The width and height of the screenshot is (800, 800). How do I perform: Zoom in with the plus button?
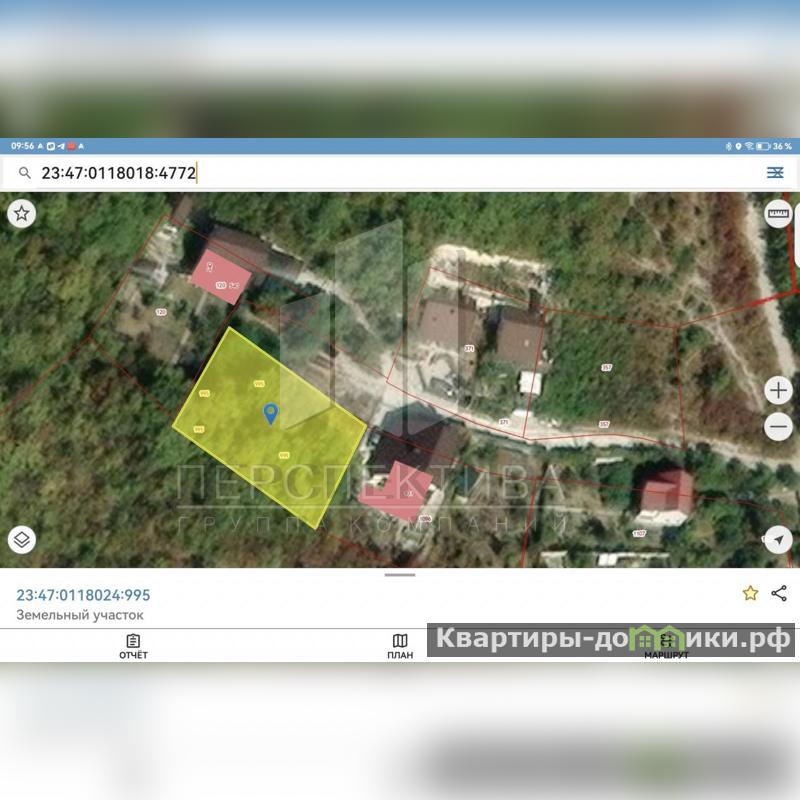(x=778, y=390)
